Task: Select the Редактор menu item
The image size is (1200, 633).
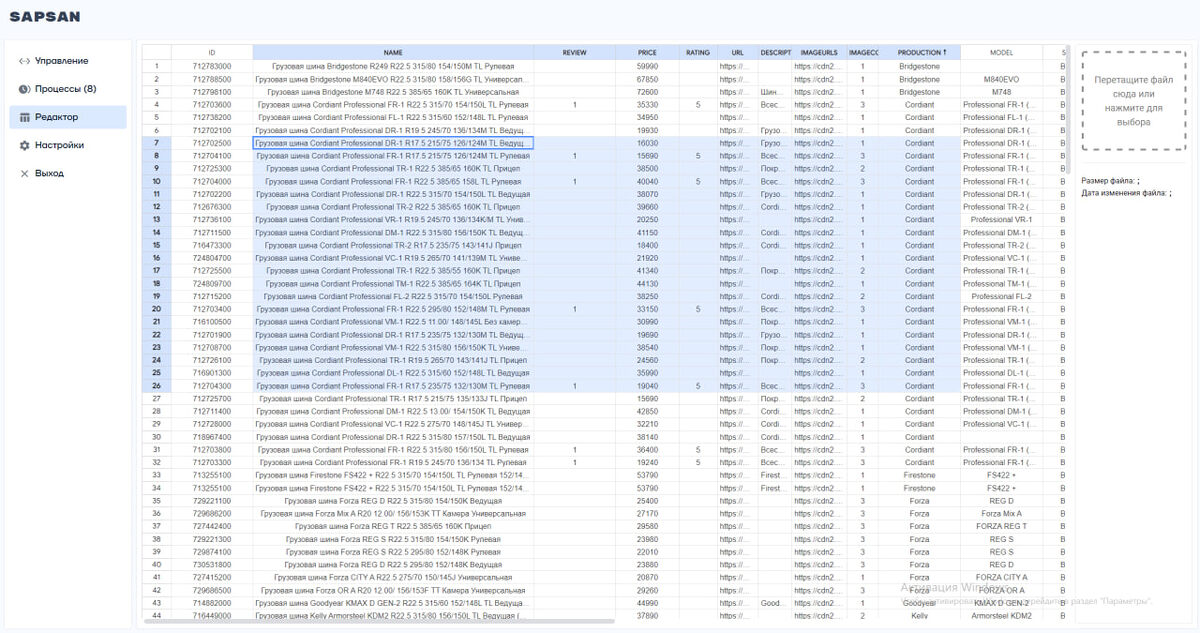Action: pyautogui.click(x=68, y=117)
